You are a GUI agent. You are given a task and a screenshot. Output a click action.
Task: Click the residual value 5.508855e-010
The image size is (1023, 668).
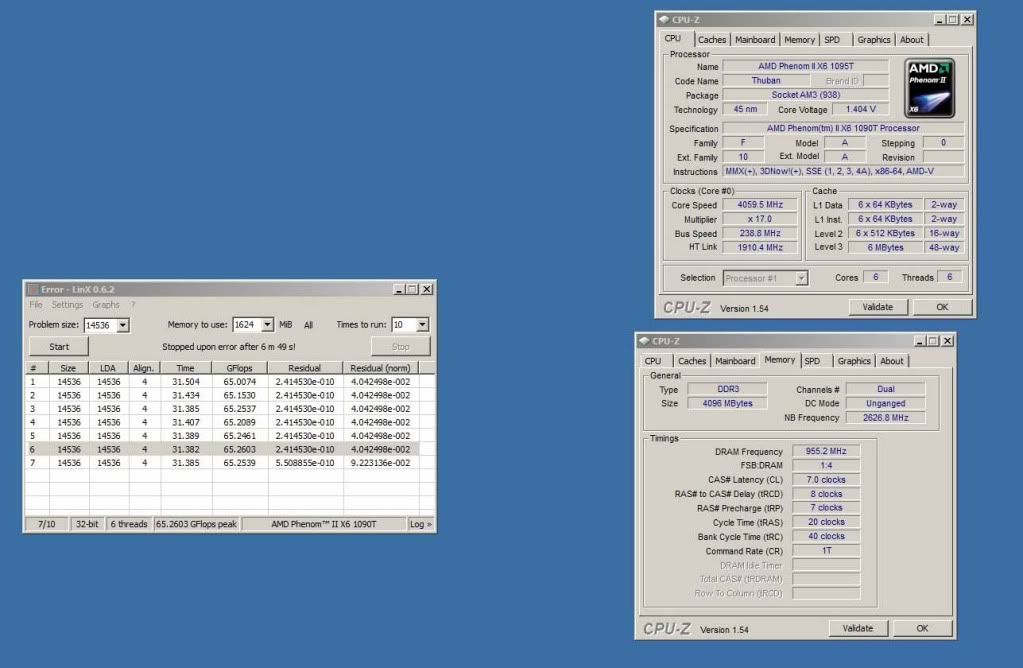click(x=305, y=463)
